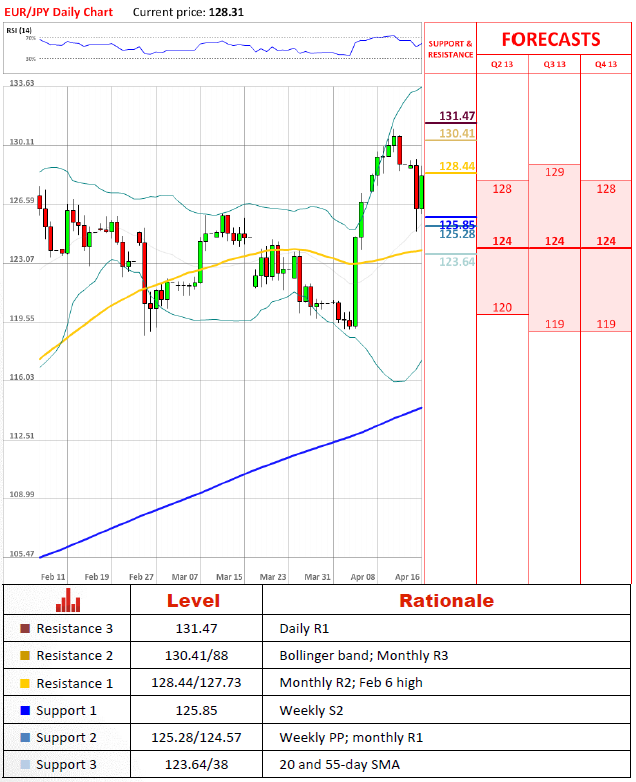Click the Q2 13 high forecast 128
Viewport: 636px width, 782px height.
tap(502, 189)
